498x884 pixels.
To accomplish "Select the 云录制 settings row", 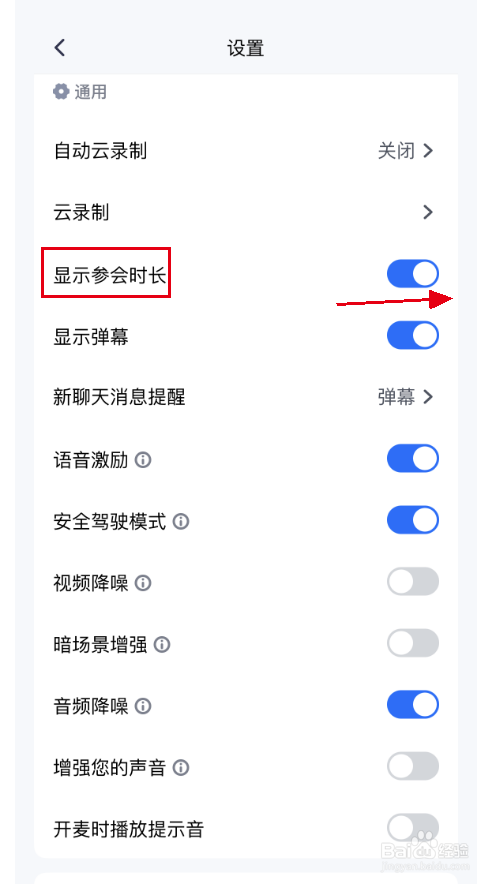I will coord(246,213).
